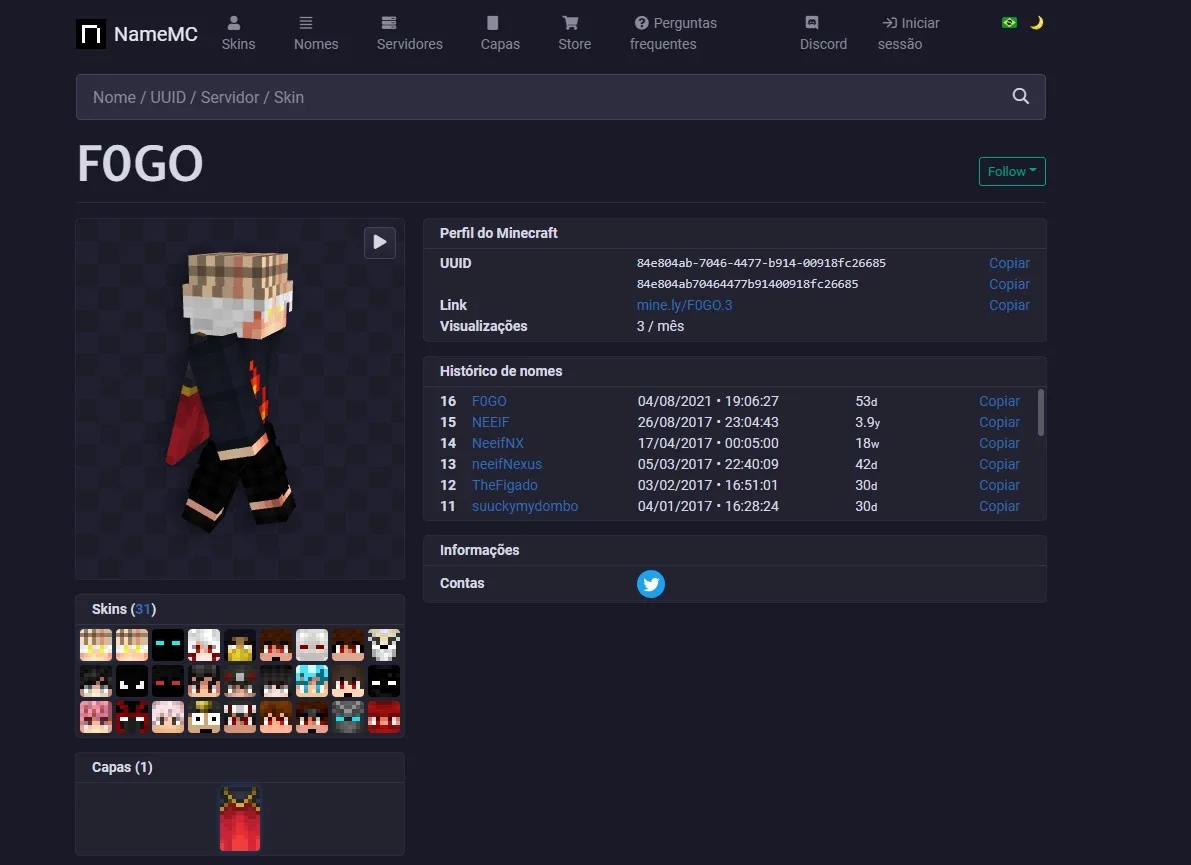This screenshot has height=865, width=1191.
Task: Play the skin animation
Action: click(x=380, y=242)
